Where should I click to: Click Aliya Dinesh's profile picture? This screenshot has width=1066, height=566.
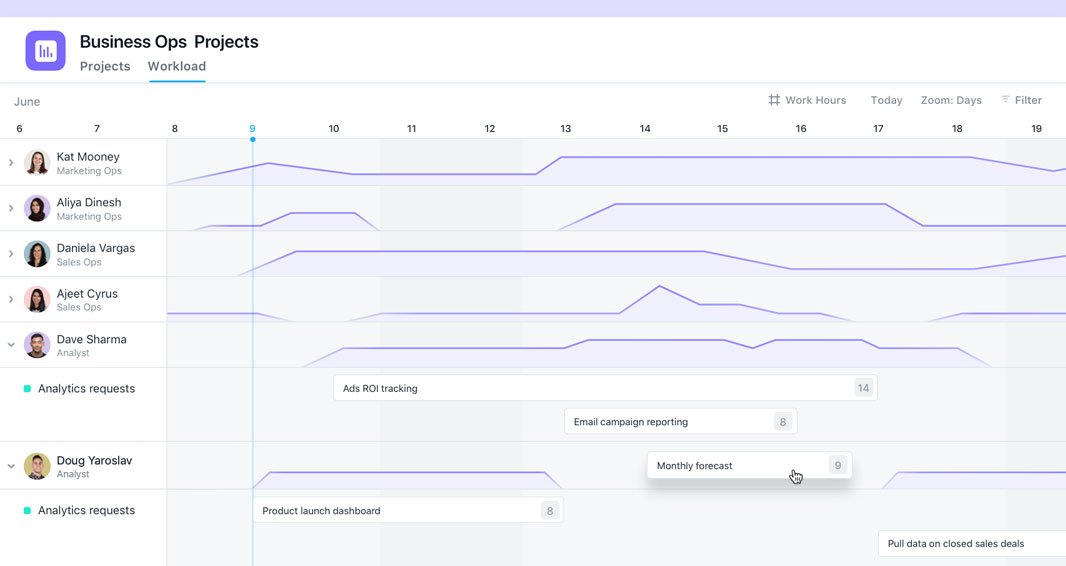tap(37, 209)
